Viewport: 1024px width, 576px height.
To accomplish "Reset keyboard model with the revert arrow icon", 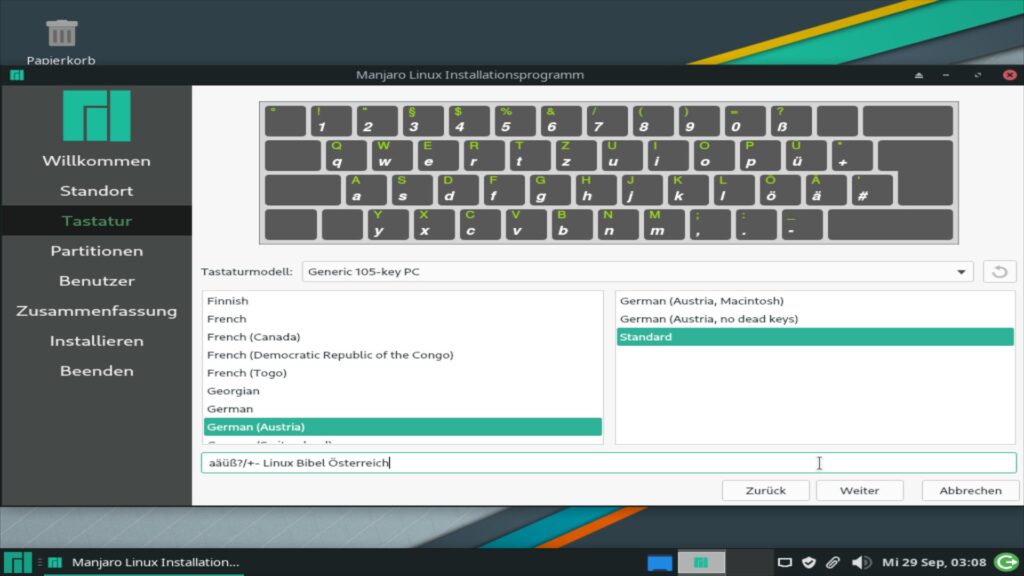I will (999, 272).
